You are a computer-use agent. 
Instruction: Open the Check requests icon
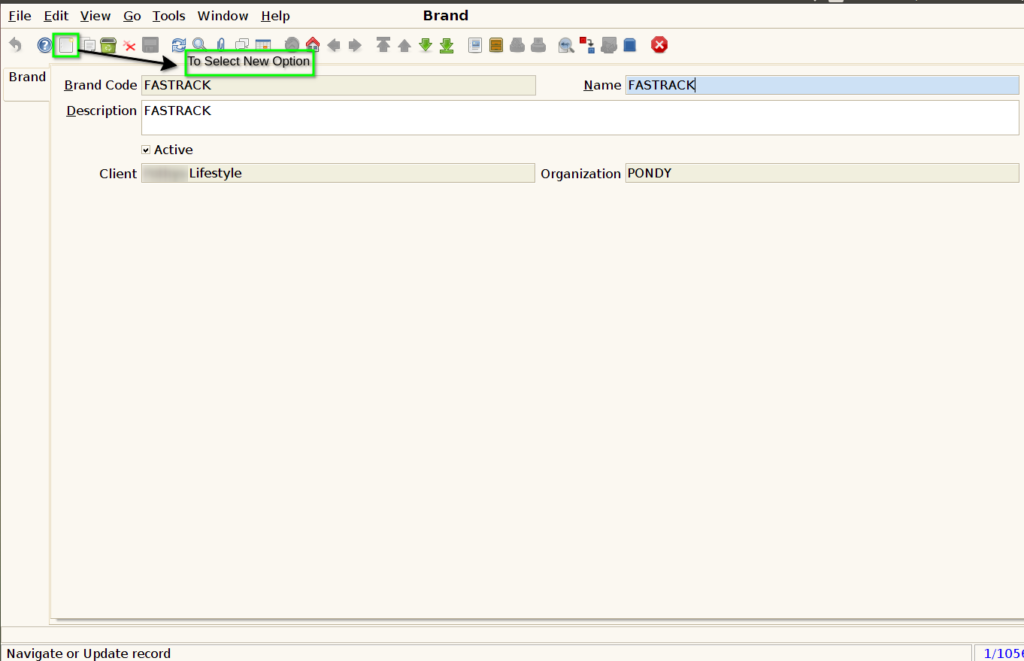coord(609,45)
